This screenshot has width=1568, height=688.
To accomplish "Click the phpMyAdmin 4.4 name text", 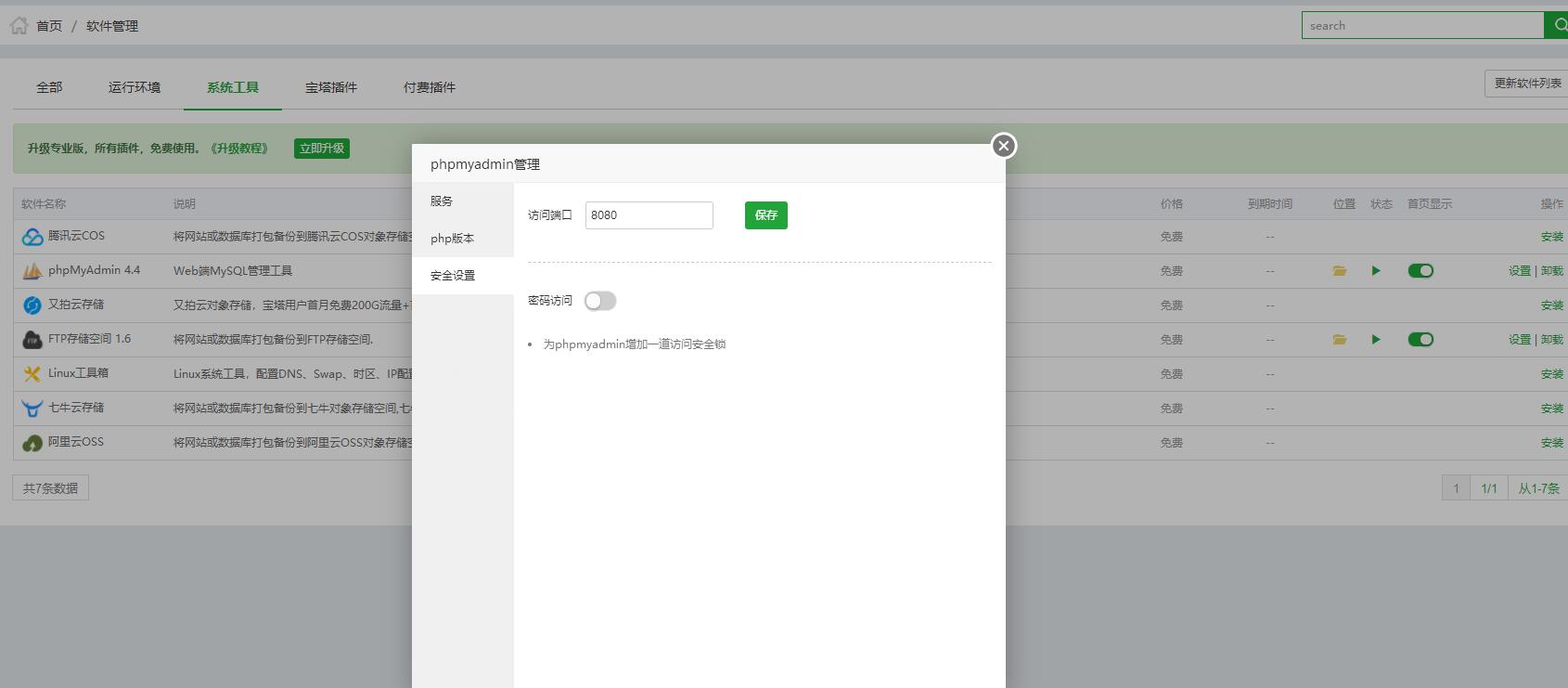I will click(x=94, y=270).
